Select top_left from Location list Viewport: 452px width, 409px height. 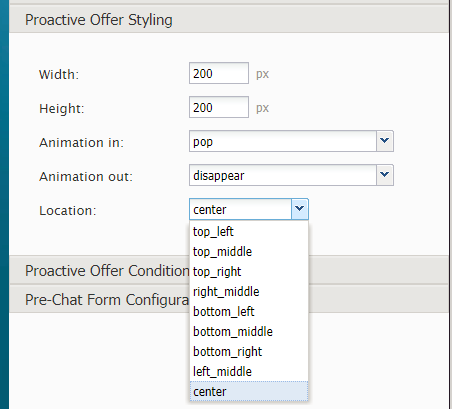tap(249, 232)
